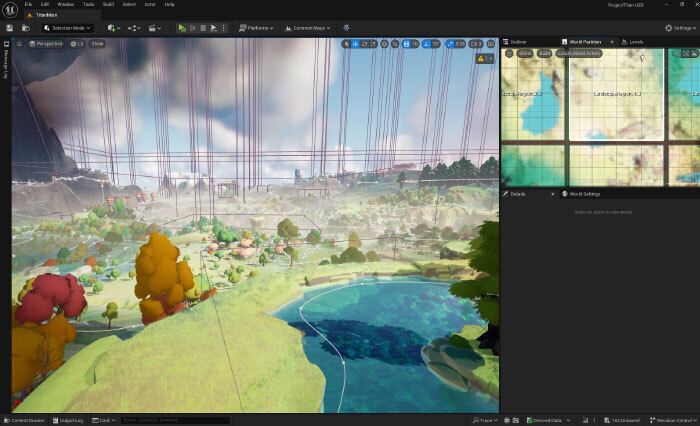This screenshot has height=426, width=700.
Task: Open the Select menu
Action: [x=129, y=4]
